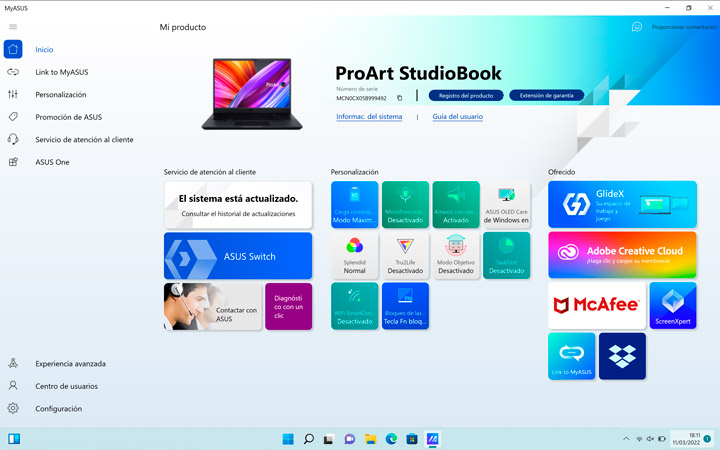Open Task View in taskbar
The height and width of the screenshot is (450, 720).
[329, 439]
